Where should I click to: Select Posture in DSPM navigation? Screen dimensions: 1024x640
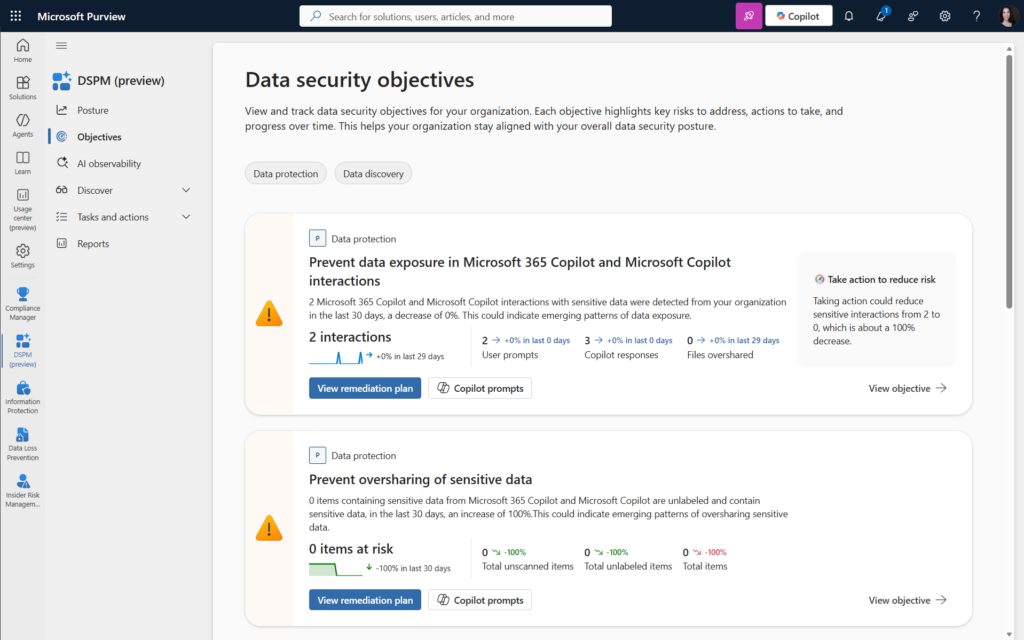click(x=93, y=110)
